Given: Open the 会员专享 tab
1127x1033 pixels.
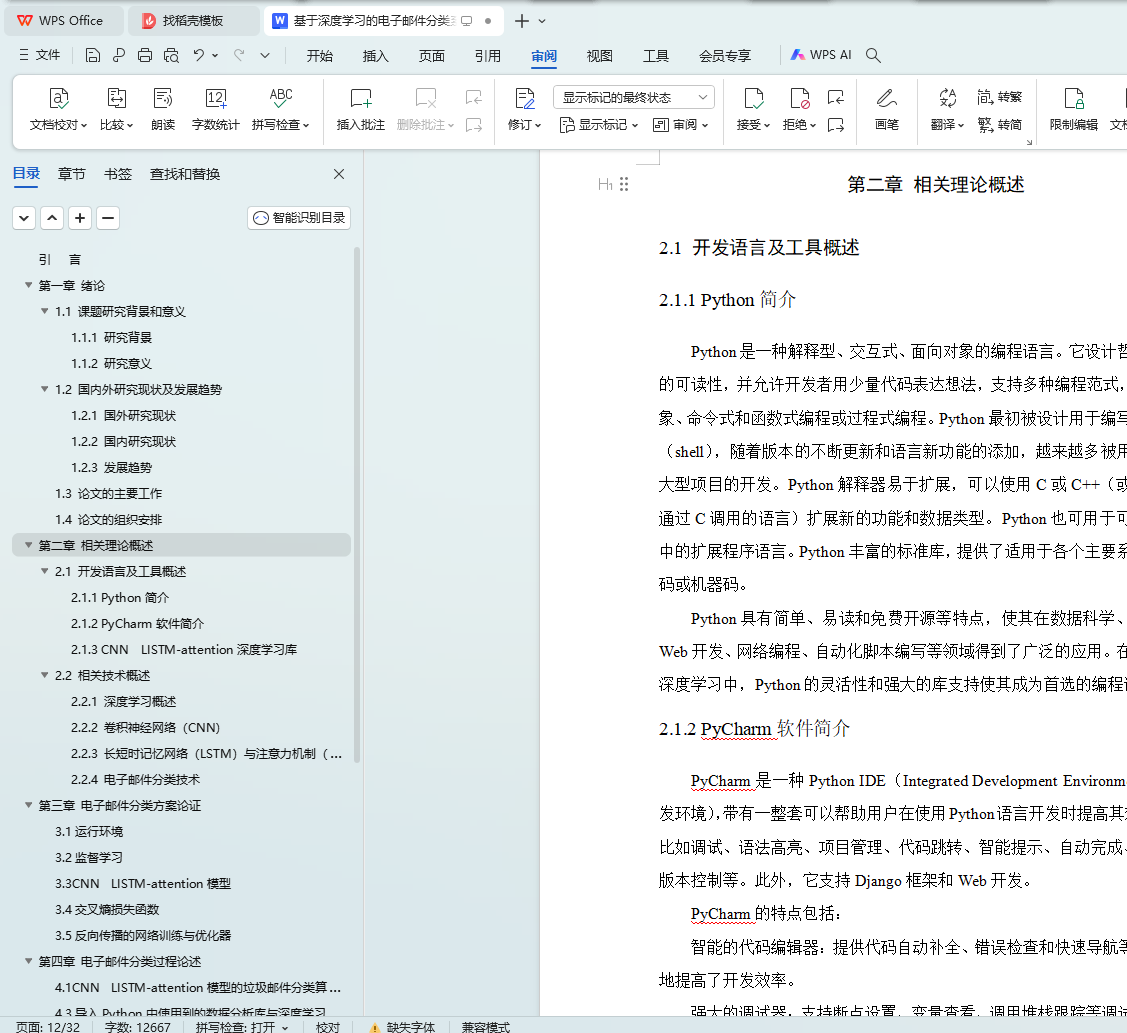Looking at the screenshot, I should click(x=724, y=56).
